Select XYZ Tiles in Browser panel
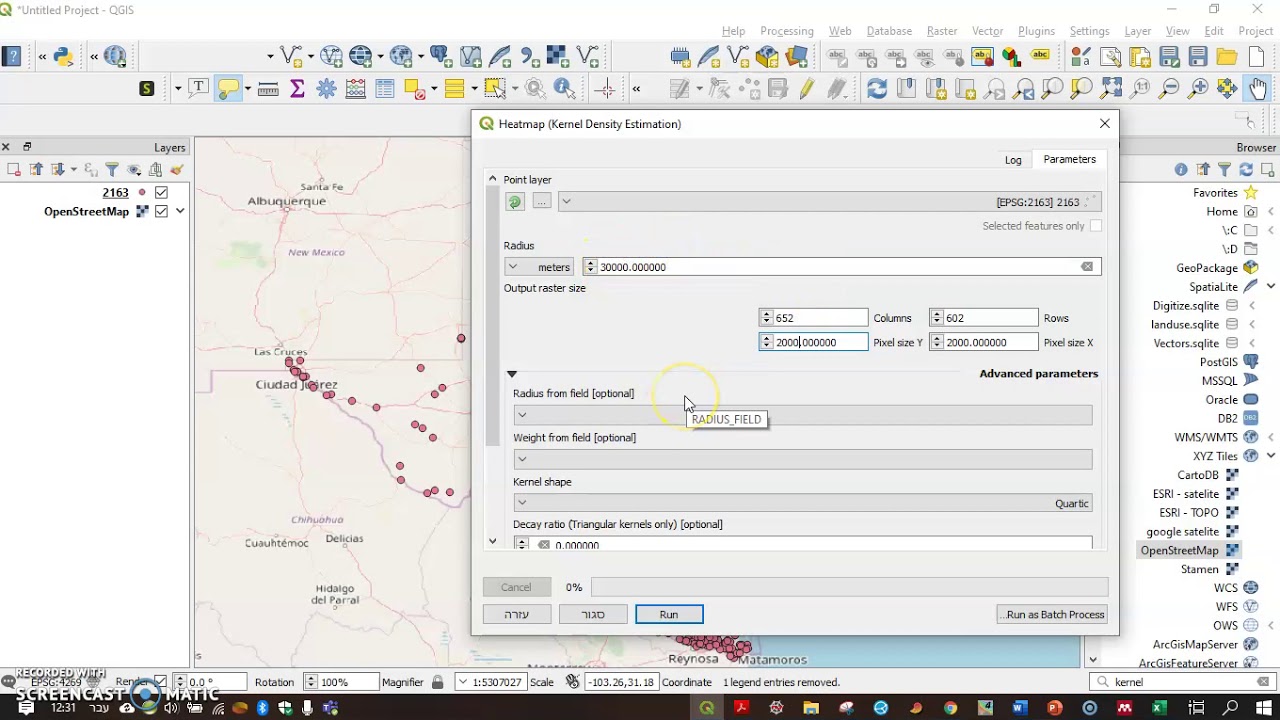The image size is (1280, 720). 1215,456
